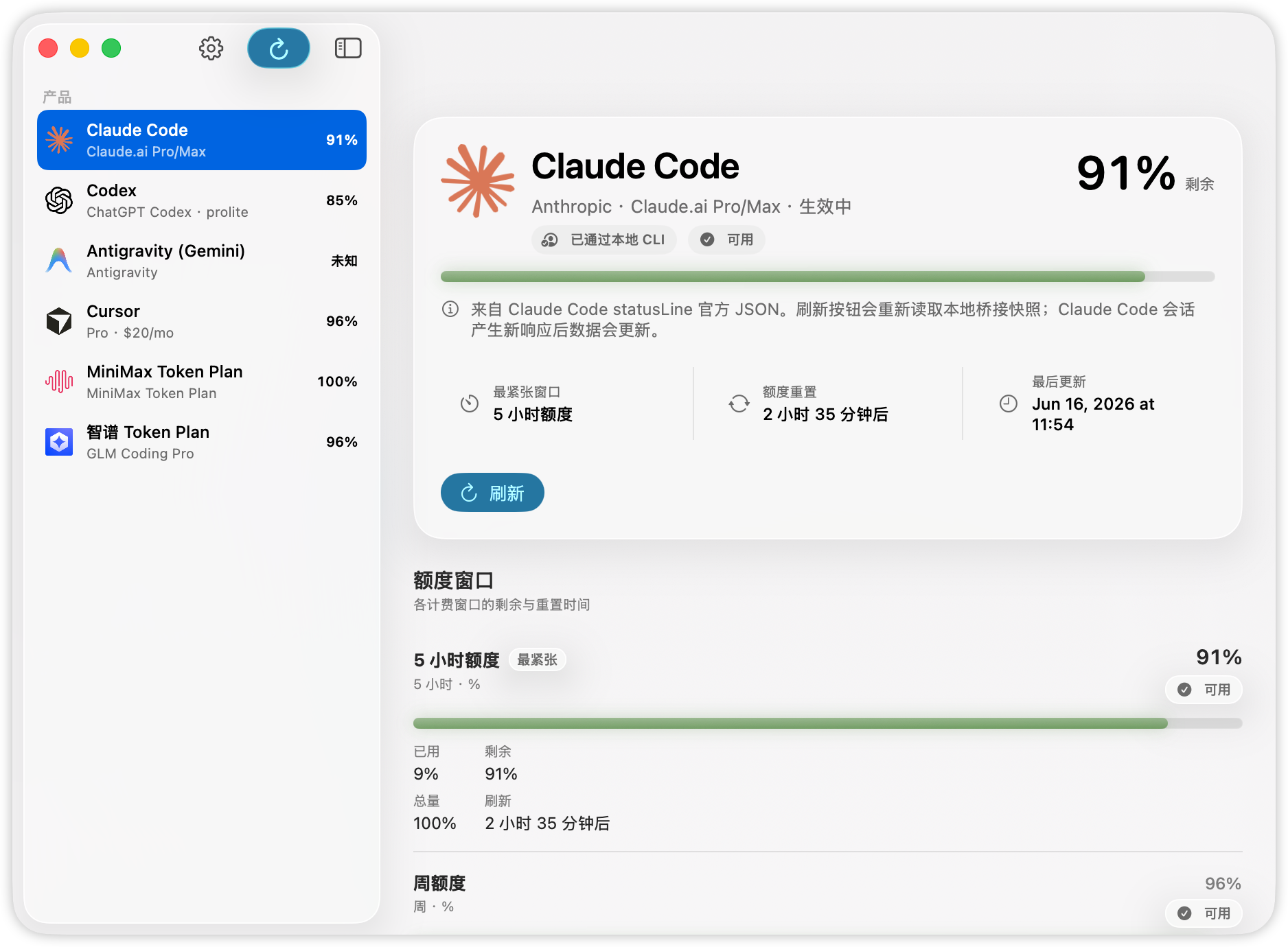Image resolution: width=1288 pixels, height=947 pixels.
Task: Click the info icon beside statusLine note
Action: (450, 309)
